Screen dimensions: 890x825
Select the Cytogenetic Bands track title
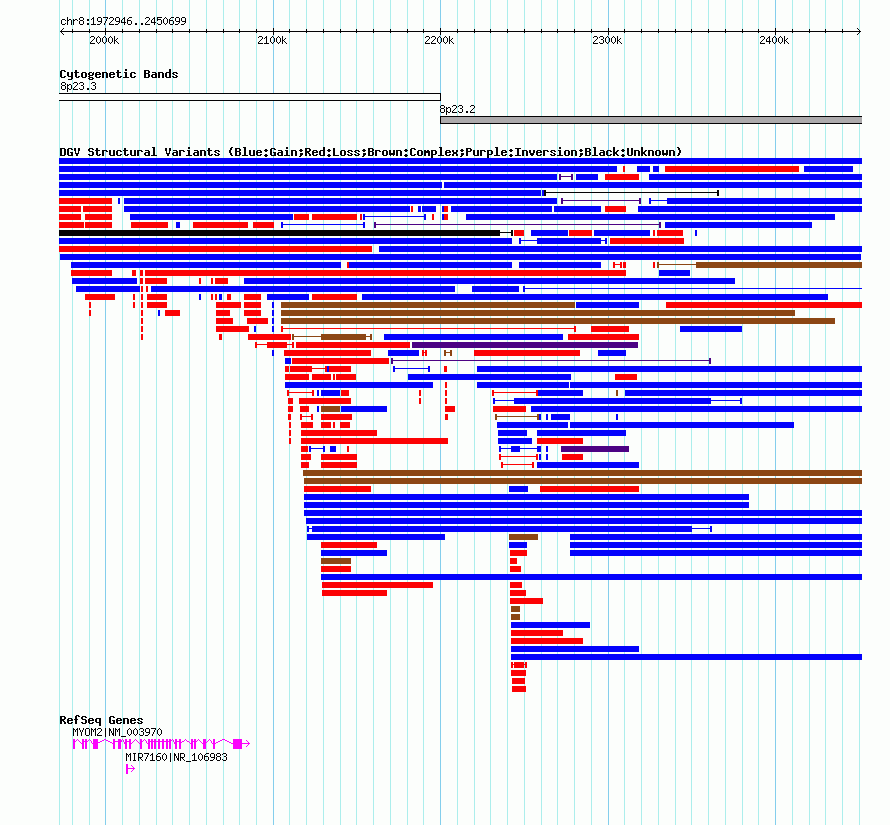click(119, 74)
